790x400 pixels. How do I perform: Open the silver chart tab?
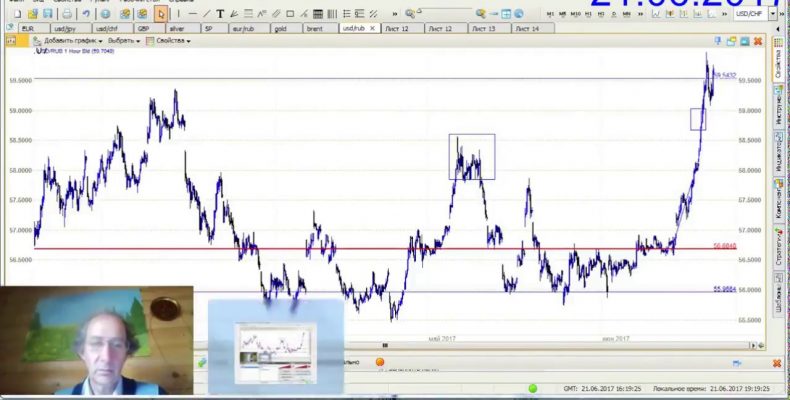tap(182, 29)
